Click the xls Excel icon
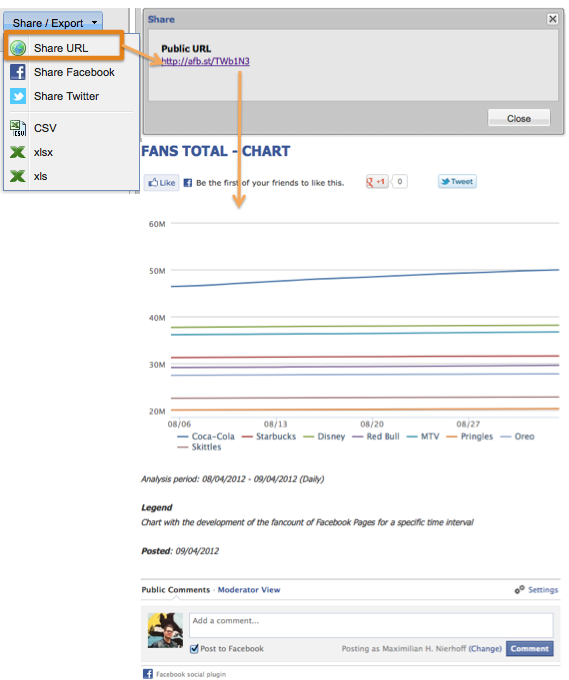This screenshot has height=680, width=569. pos(18,176)
